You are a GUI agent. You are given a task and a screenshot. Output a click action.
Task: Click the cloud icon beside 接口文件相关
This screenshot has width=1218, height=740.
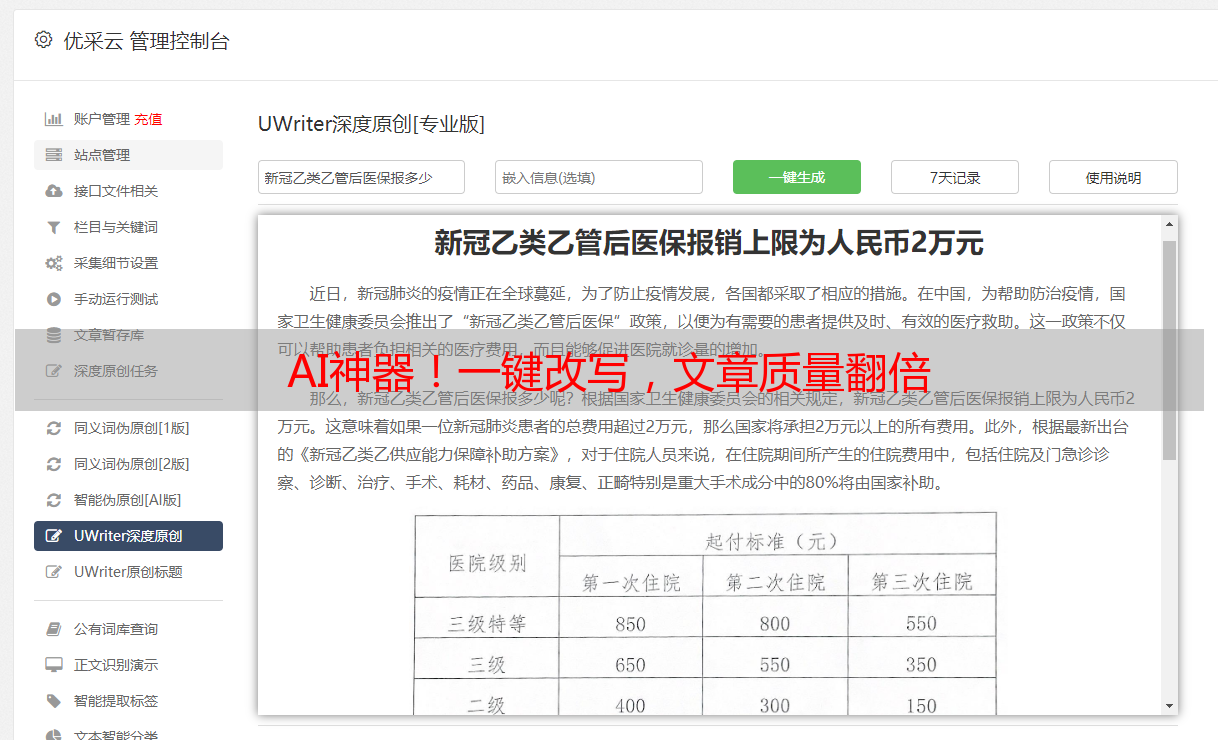(x=54, y=191)
